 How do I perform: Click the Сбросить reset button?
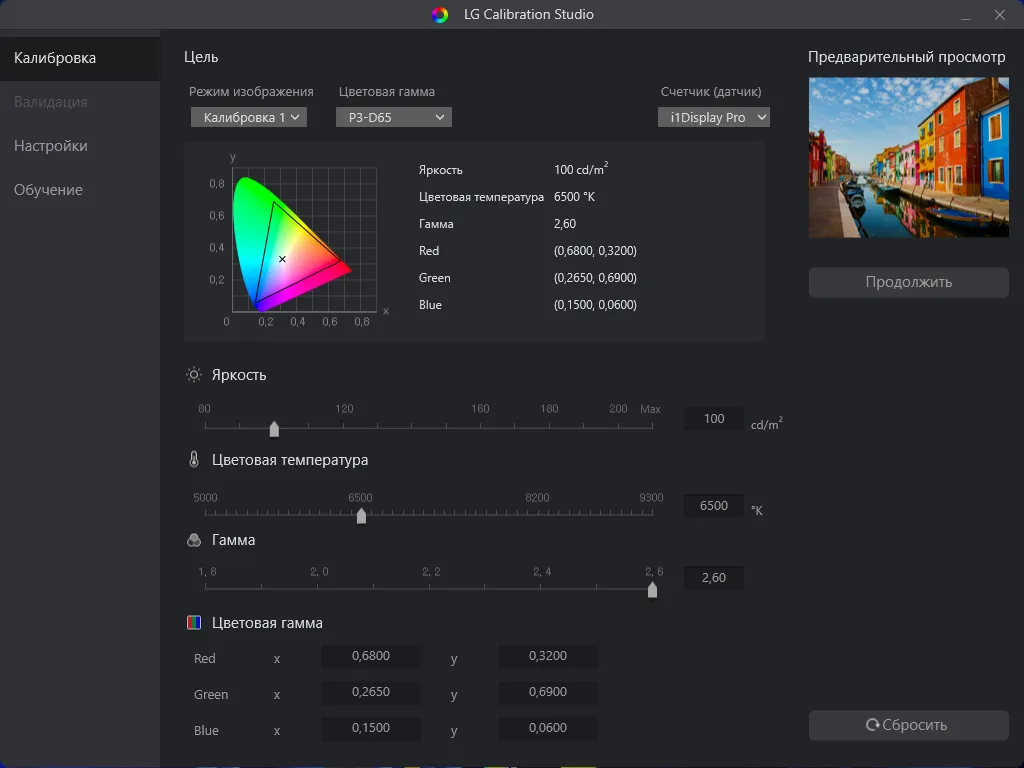(x=908, y=725)
